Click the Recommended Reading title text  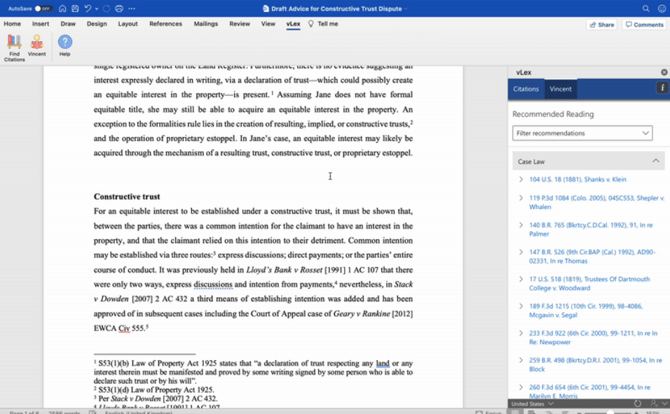pos(553,114)
